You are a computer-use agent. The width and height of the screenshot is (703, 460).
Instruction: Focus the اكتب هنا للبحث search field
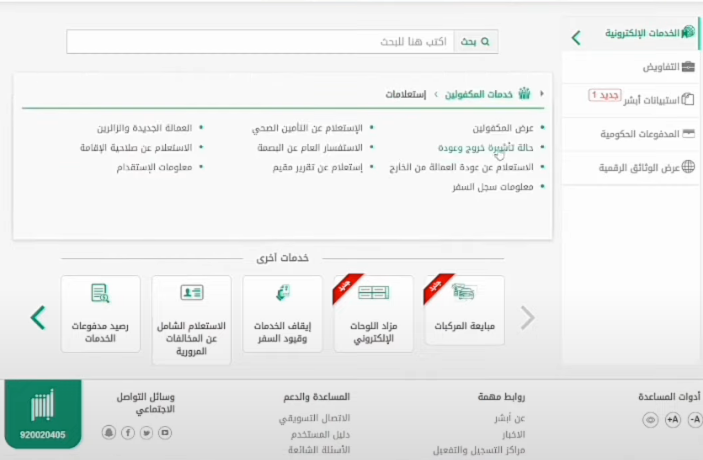click(x=260, y=42)
